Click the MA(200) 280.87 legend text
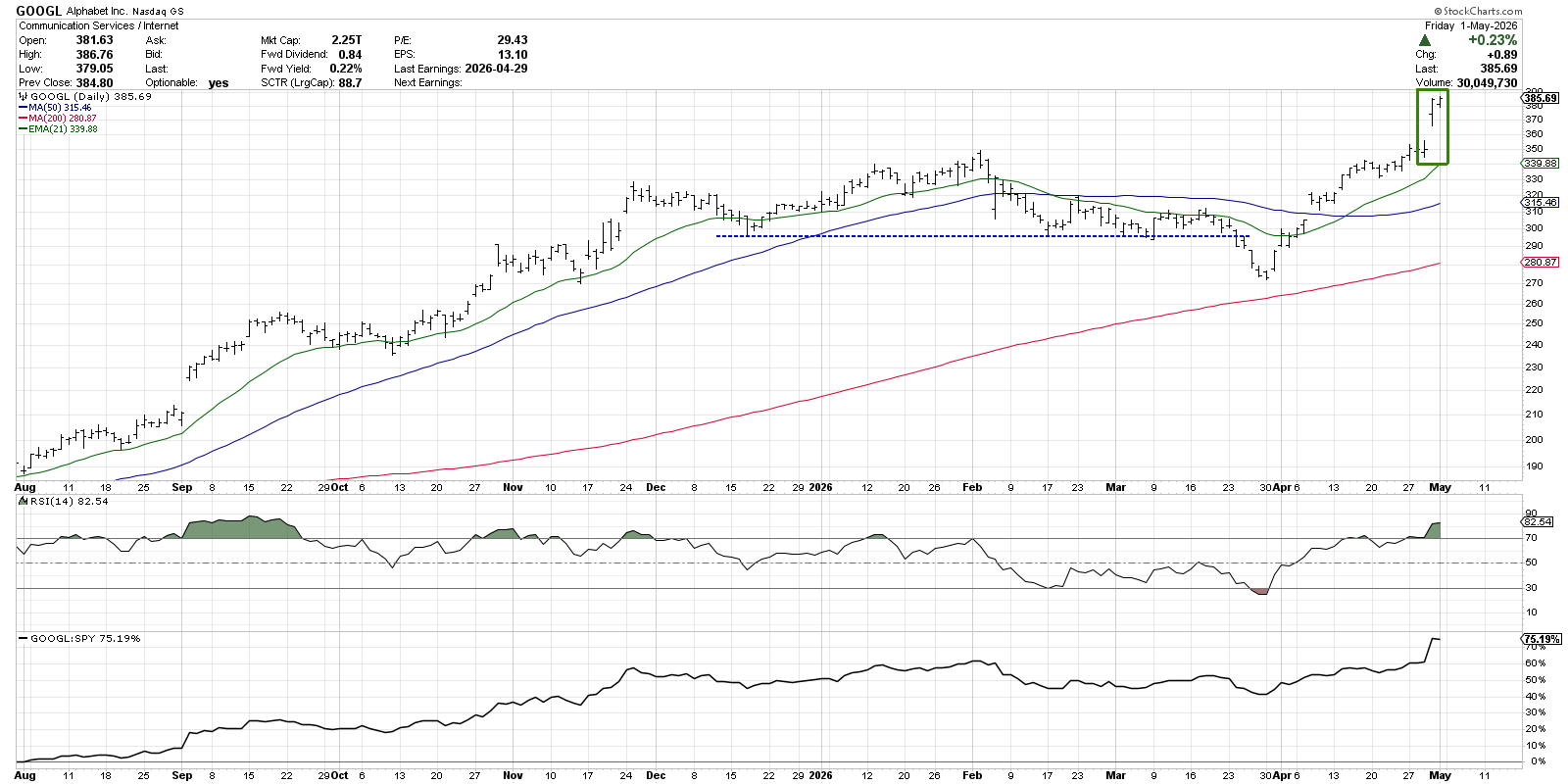The height and width of the screenshot is (784, 1568). 63,119
